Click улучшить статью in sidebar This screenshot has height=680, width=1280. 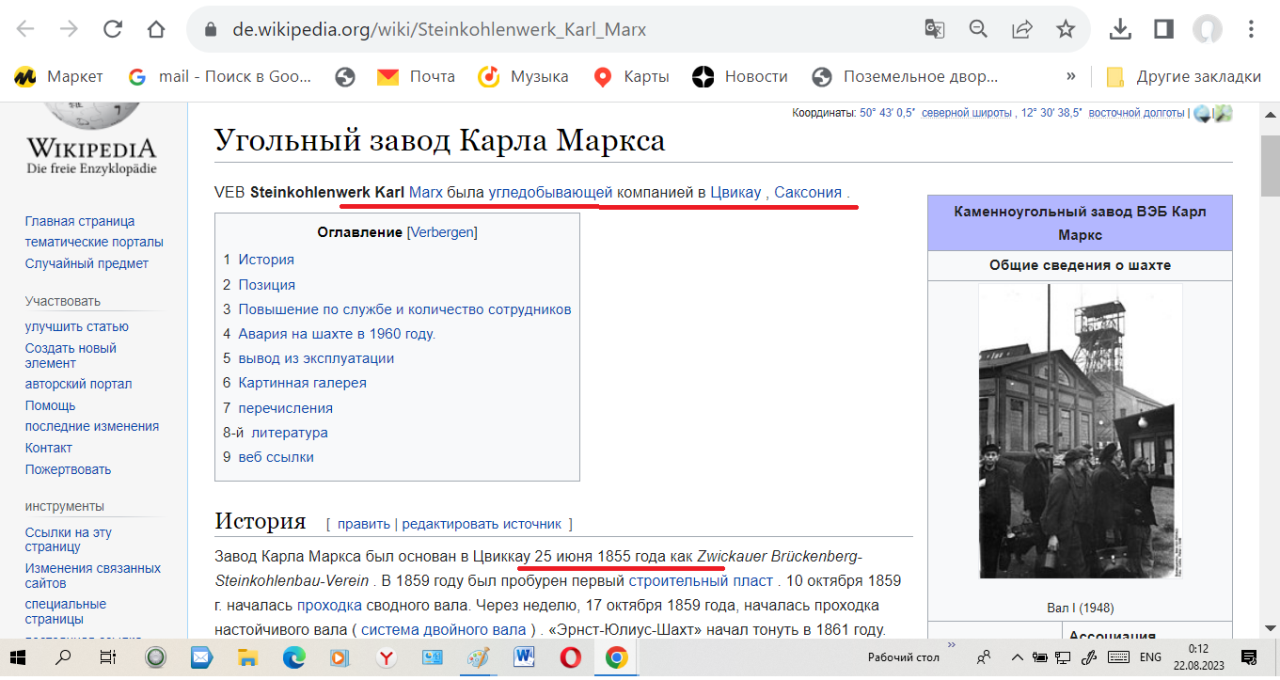point(77,326)
